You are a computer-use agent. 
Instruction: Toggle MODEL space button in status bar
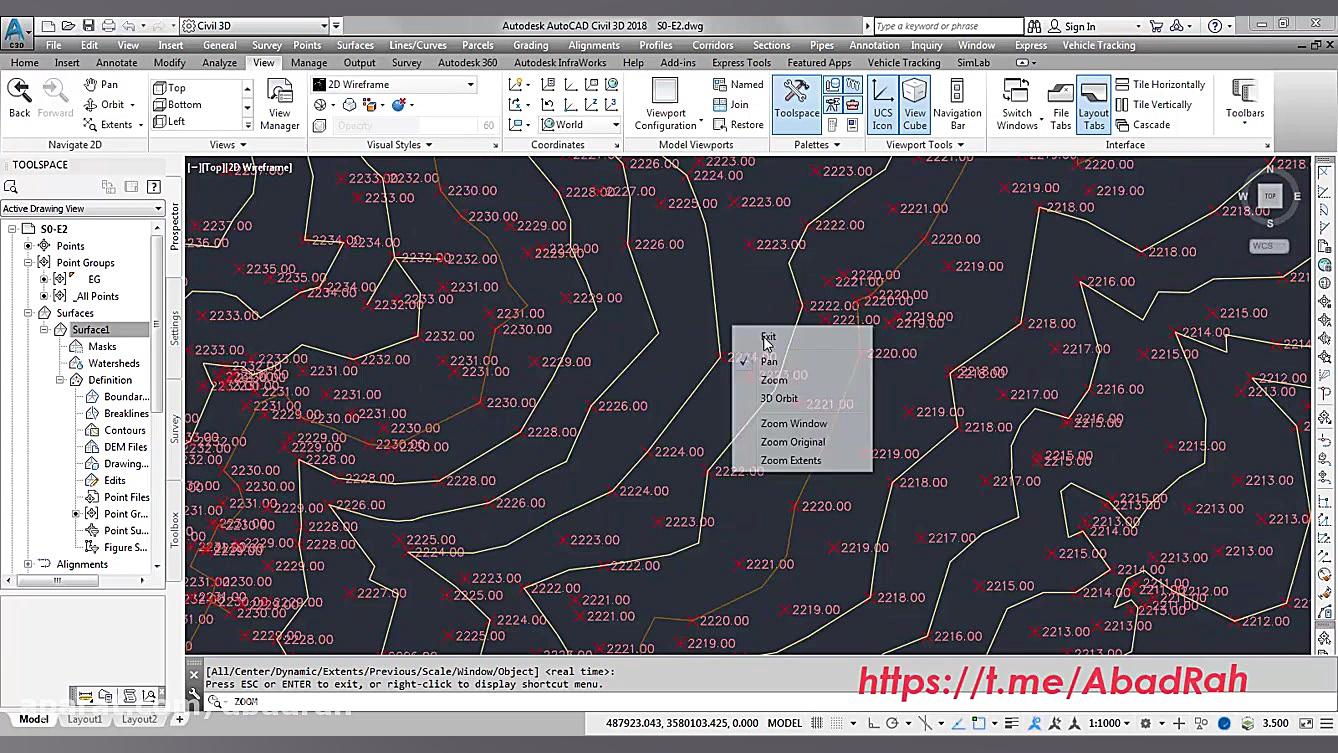(784, 723)
